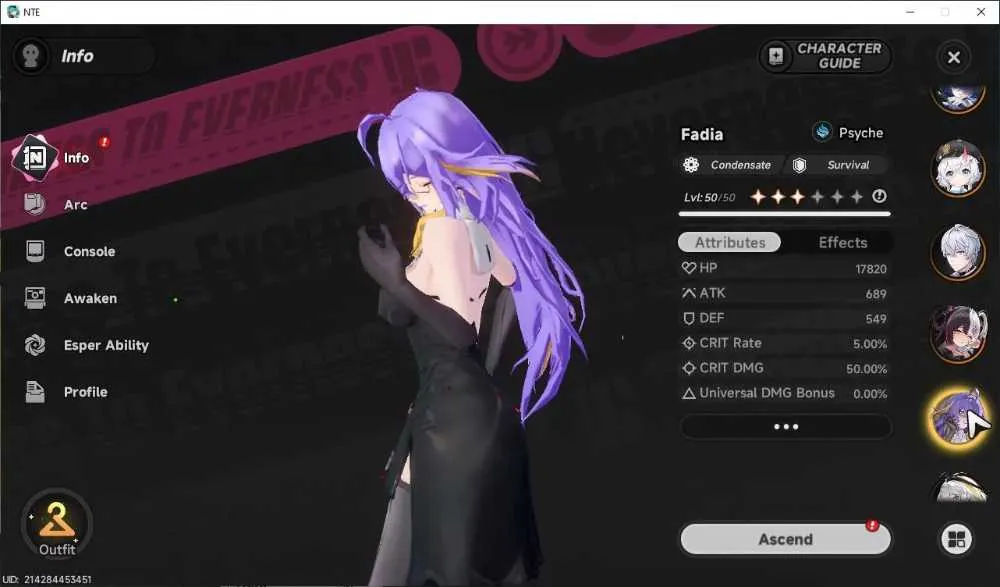Click the Psyche element icon
The image size is (1000, 587).
(823, 132)
